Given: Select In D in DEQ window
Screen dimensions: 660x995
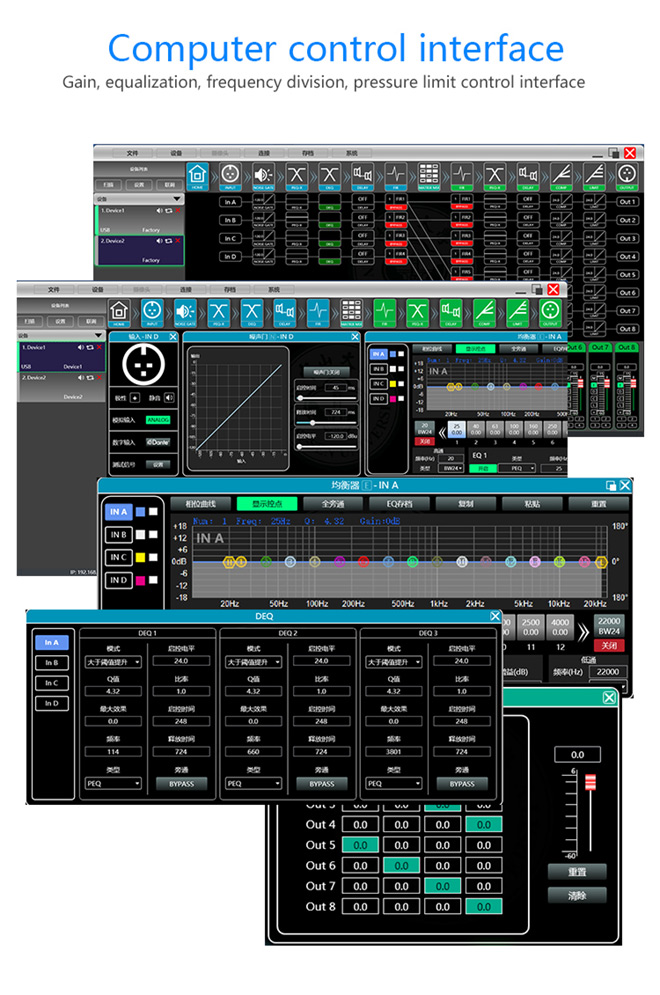Looking at the screenshot, I should pos(51,703).
